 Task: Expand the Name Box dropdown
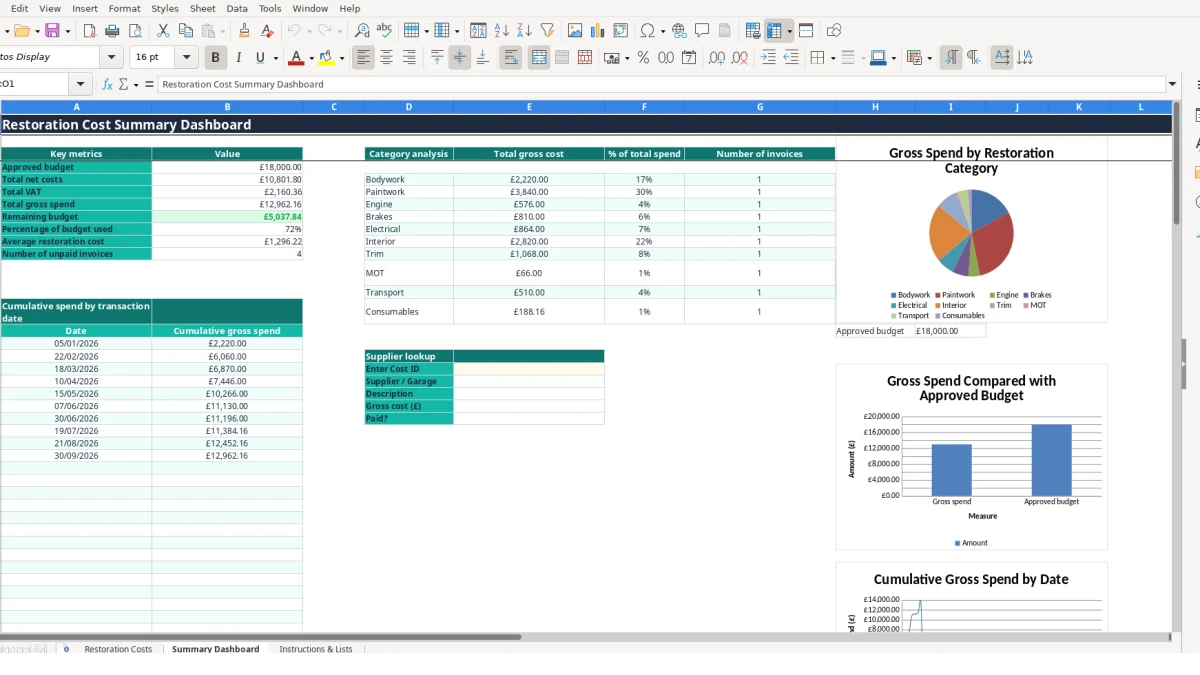(81, 84)
